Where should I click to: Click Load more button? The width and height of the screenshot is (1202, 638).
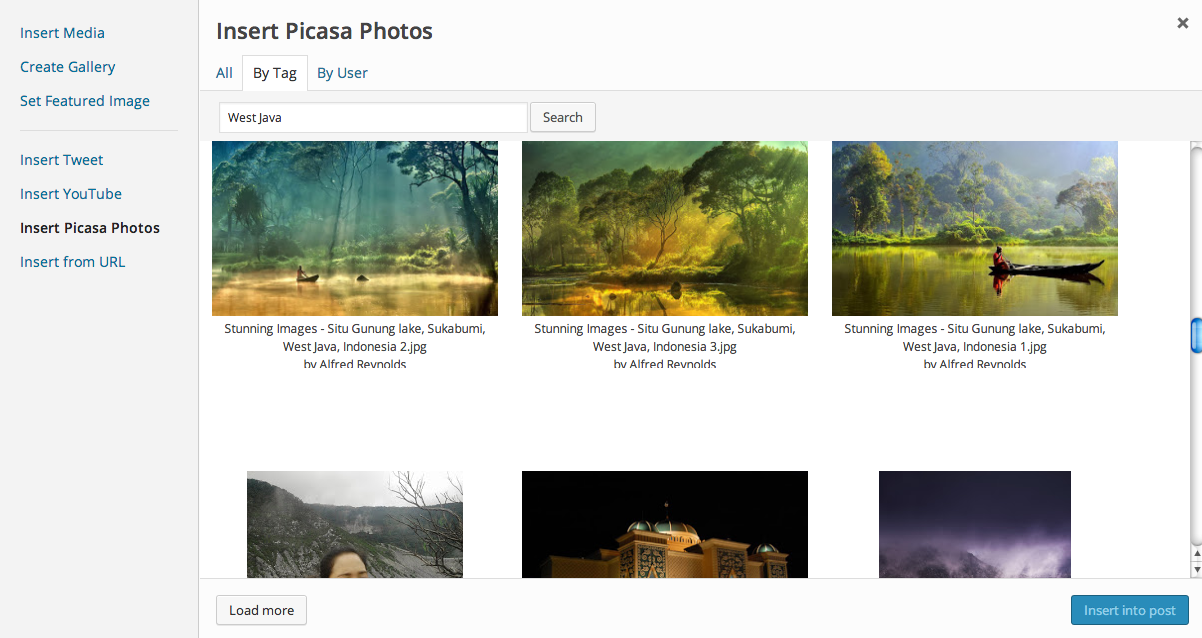261,610
